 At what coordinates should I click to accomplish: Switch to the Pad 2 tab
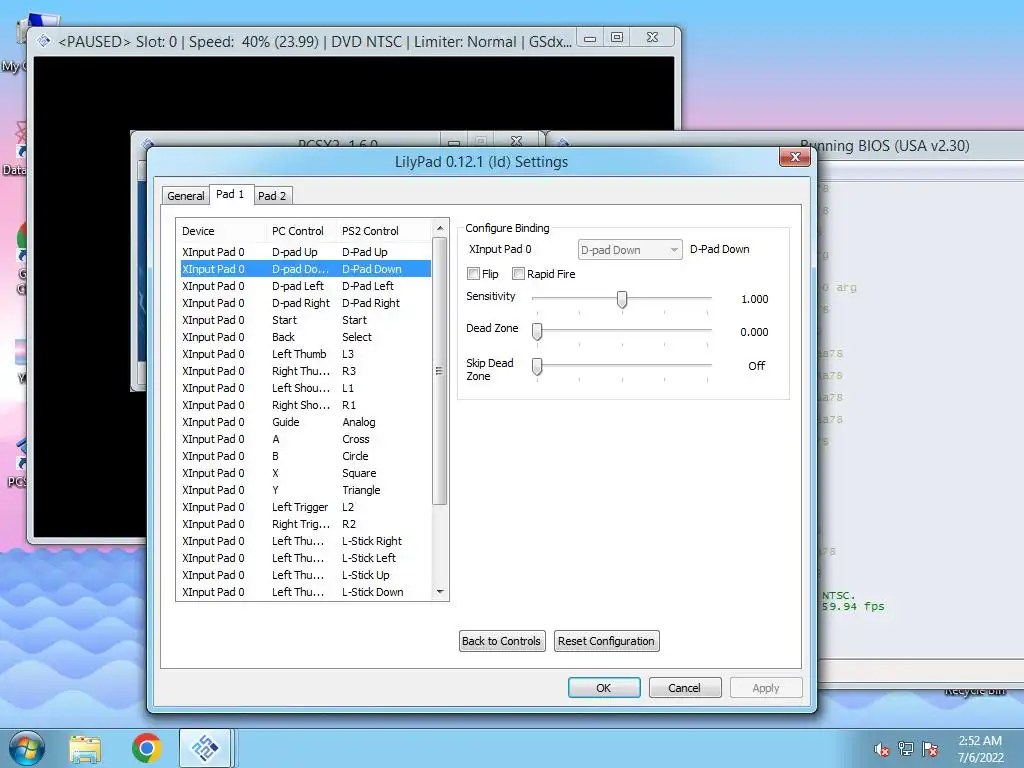272,196
